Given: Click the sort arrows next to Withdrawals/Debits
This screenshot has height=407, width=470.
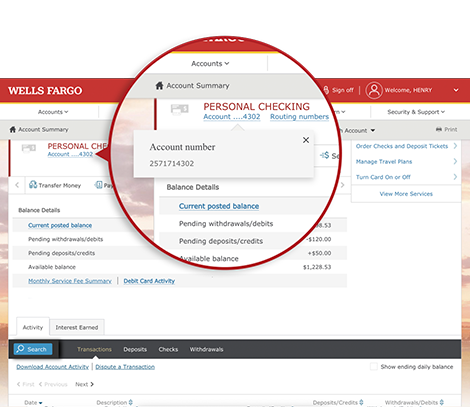Looking at the screenshot, I should (x=442, y=403).
